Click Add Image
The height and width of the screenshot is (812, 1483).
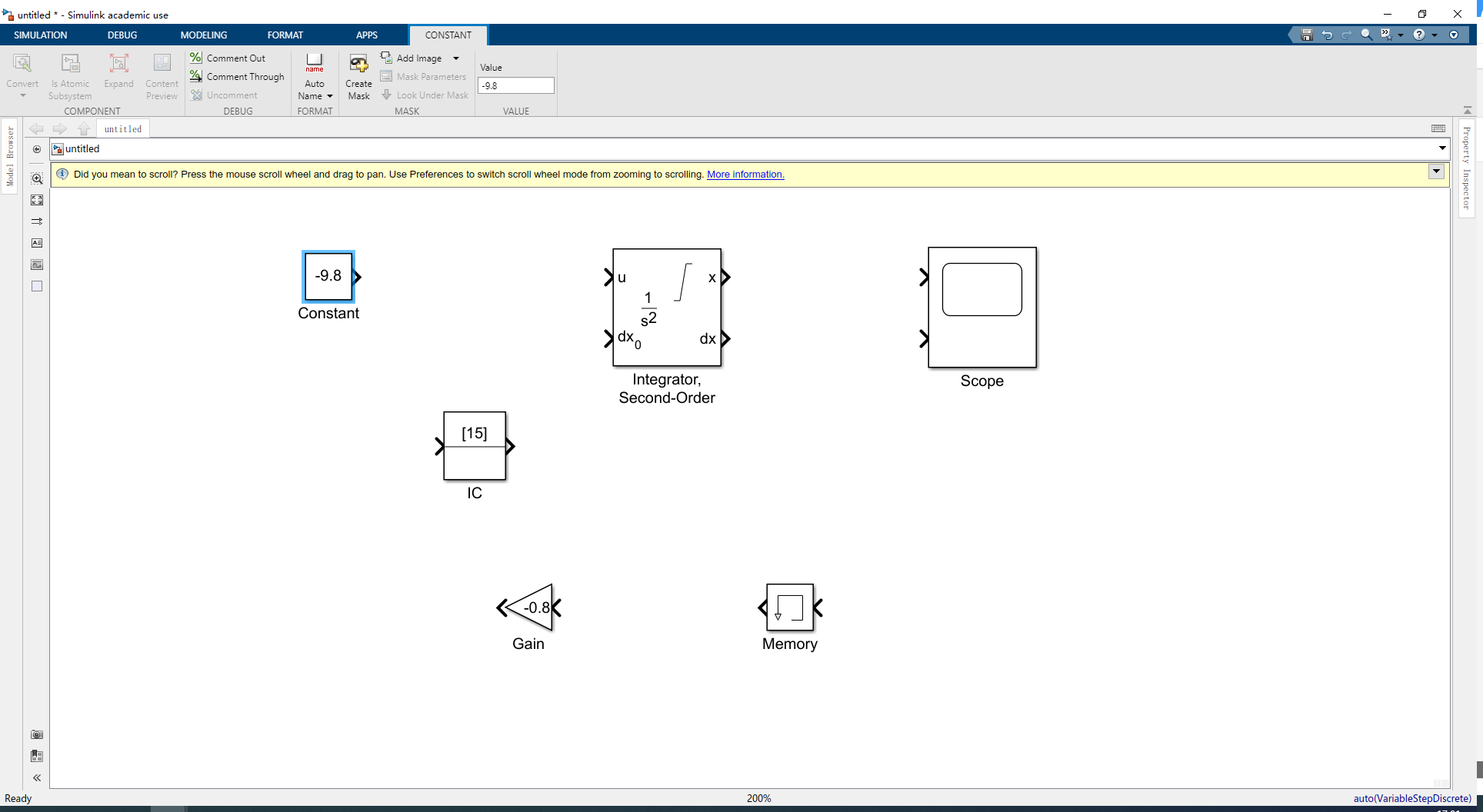click(412, 58)
